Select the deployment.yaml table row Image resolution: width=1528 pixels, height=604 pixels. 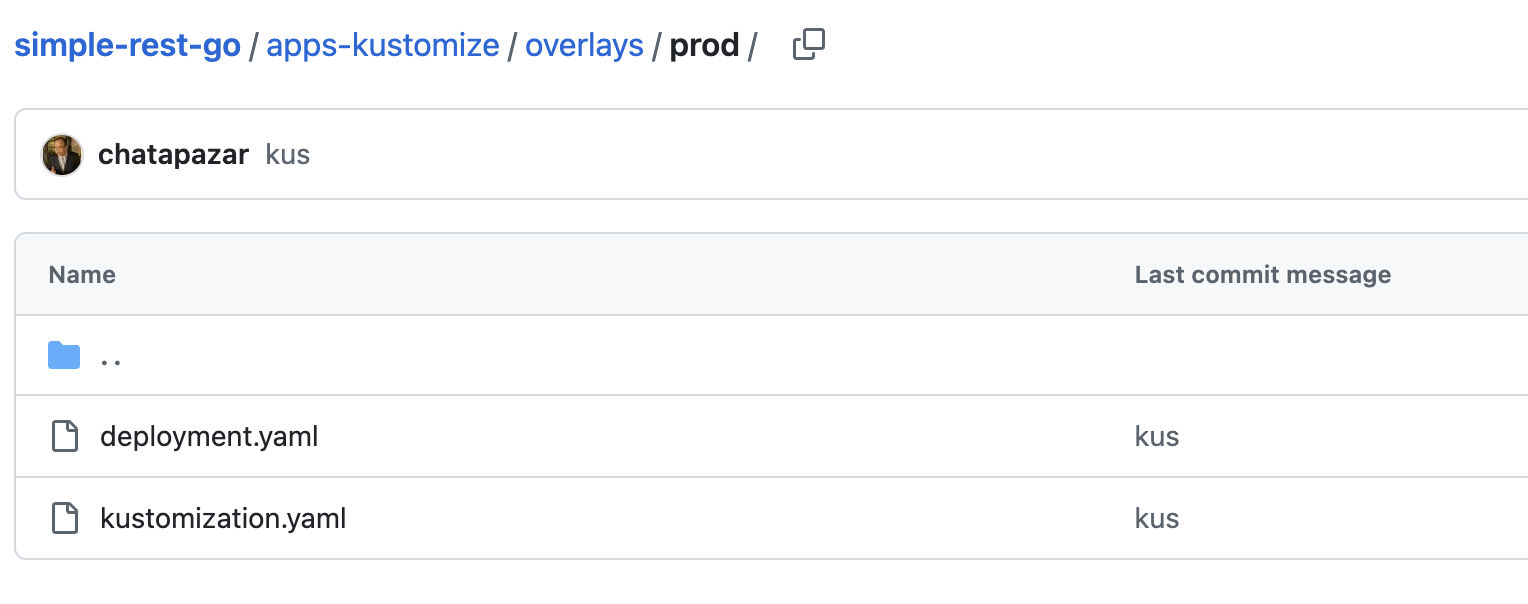(771, 437)
